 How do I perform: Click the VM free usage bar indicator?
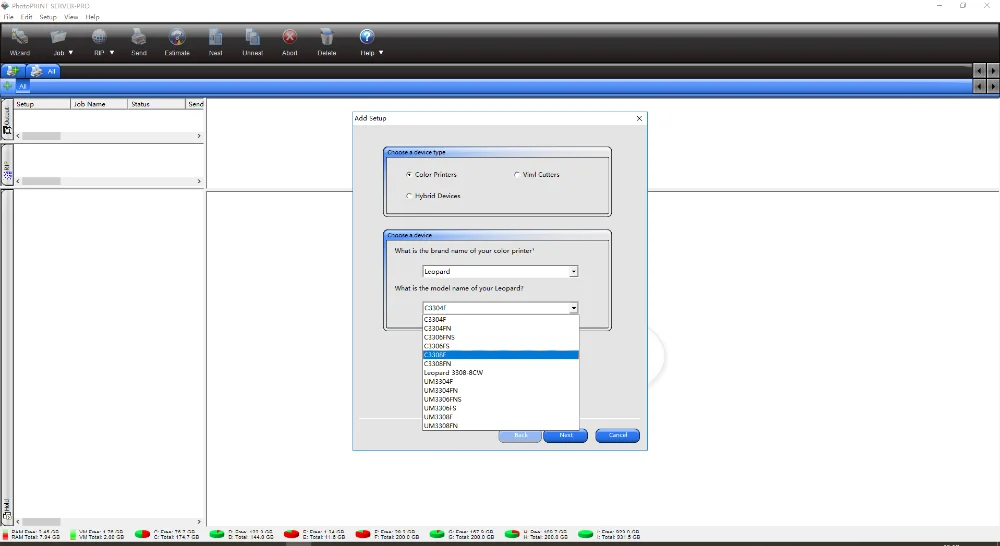[73, 534]
